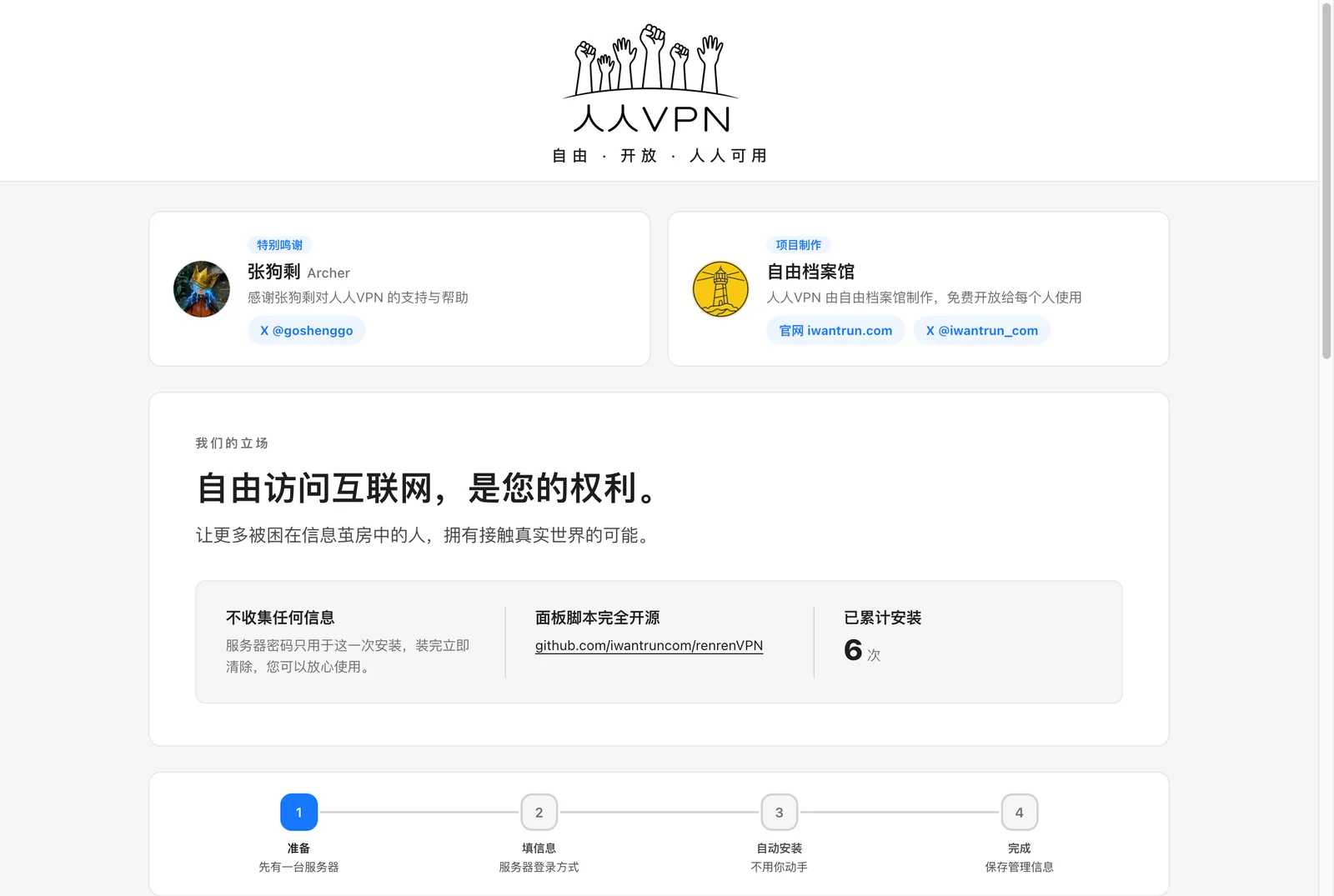Visit X @goshenggo profile link
Viewport: 1334px width, 896px height.
[306, 331]
